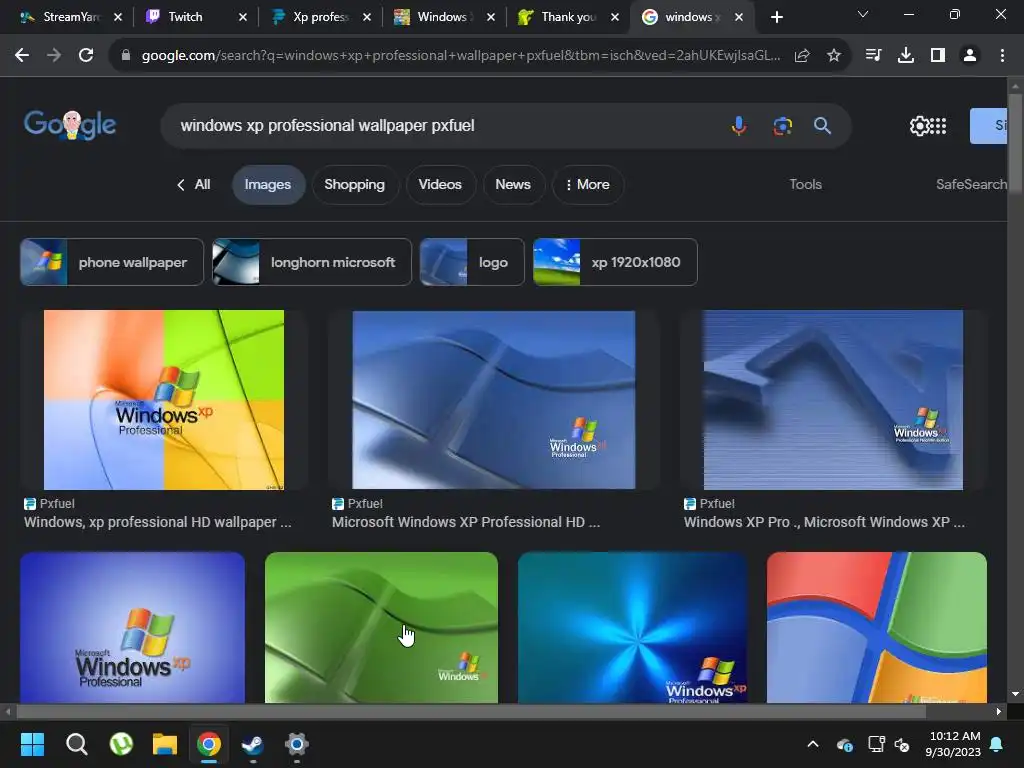Open the green wave Windows thumbnail
Screen dimensions: 1024x768
[x=381, y=628]
